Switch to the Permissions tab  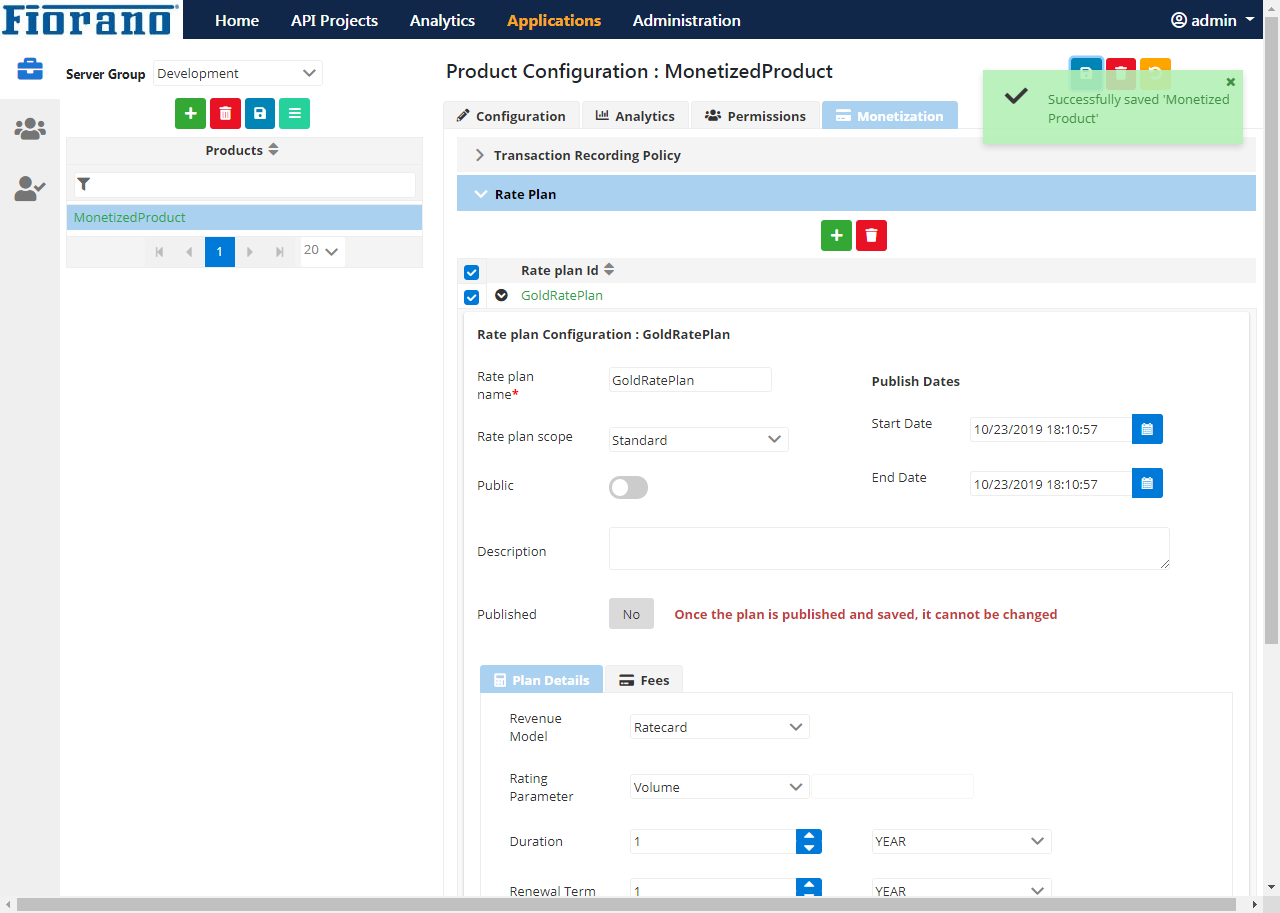755,116
